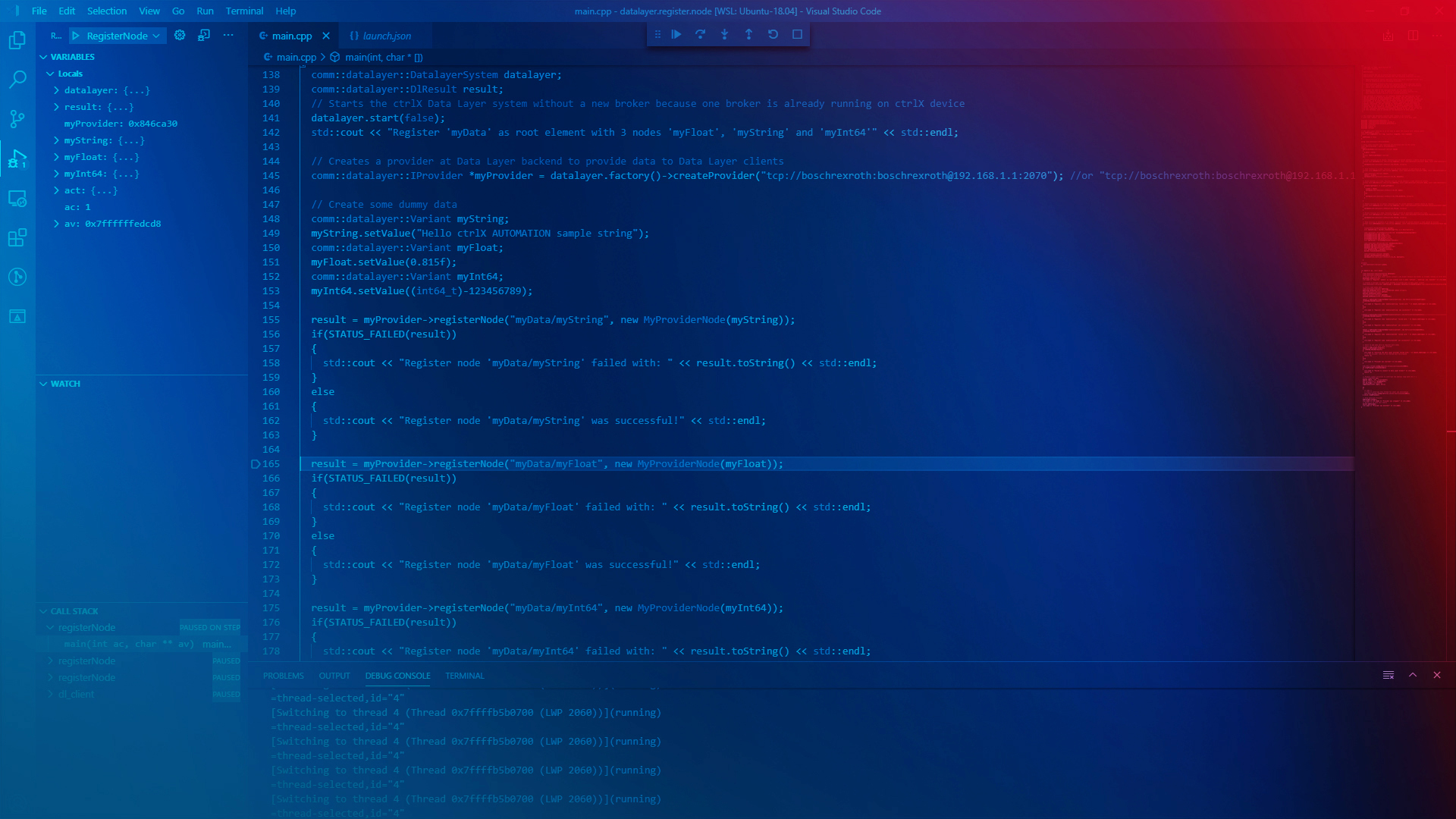Click the debug Continue button
The width and height of the screenshot is (1456, 819).
676,34
